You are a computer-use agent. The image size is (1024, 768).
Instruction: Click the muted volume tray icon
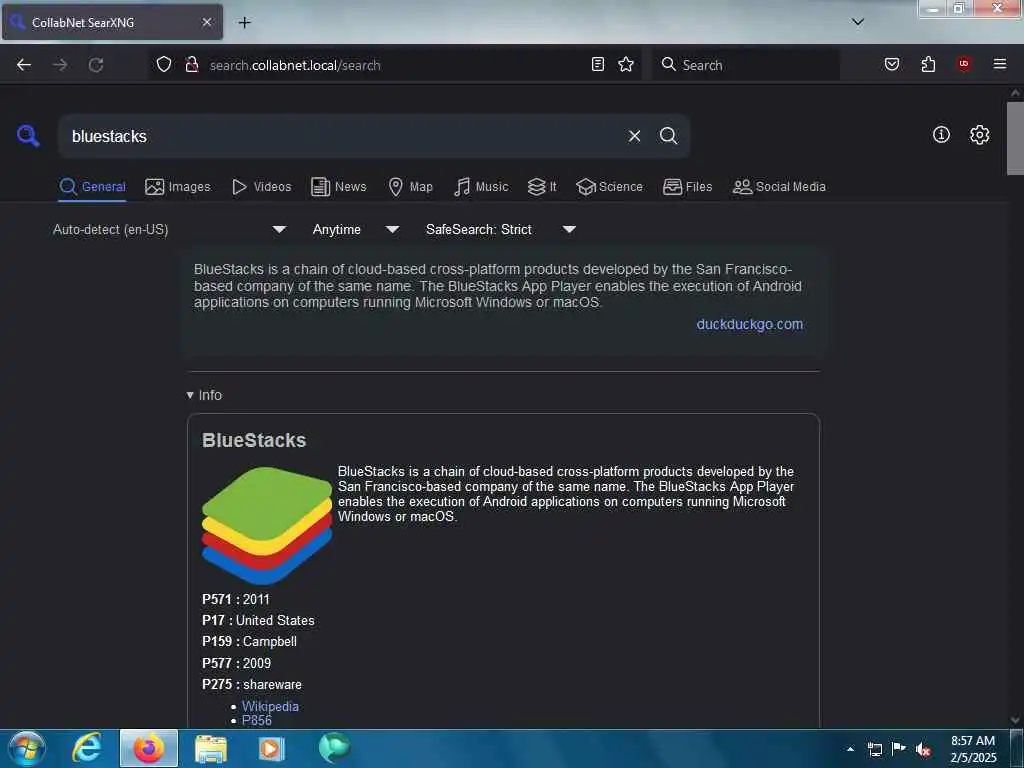[923, 749]
